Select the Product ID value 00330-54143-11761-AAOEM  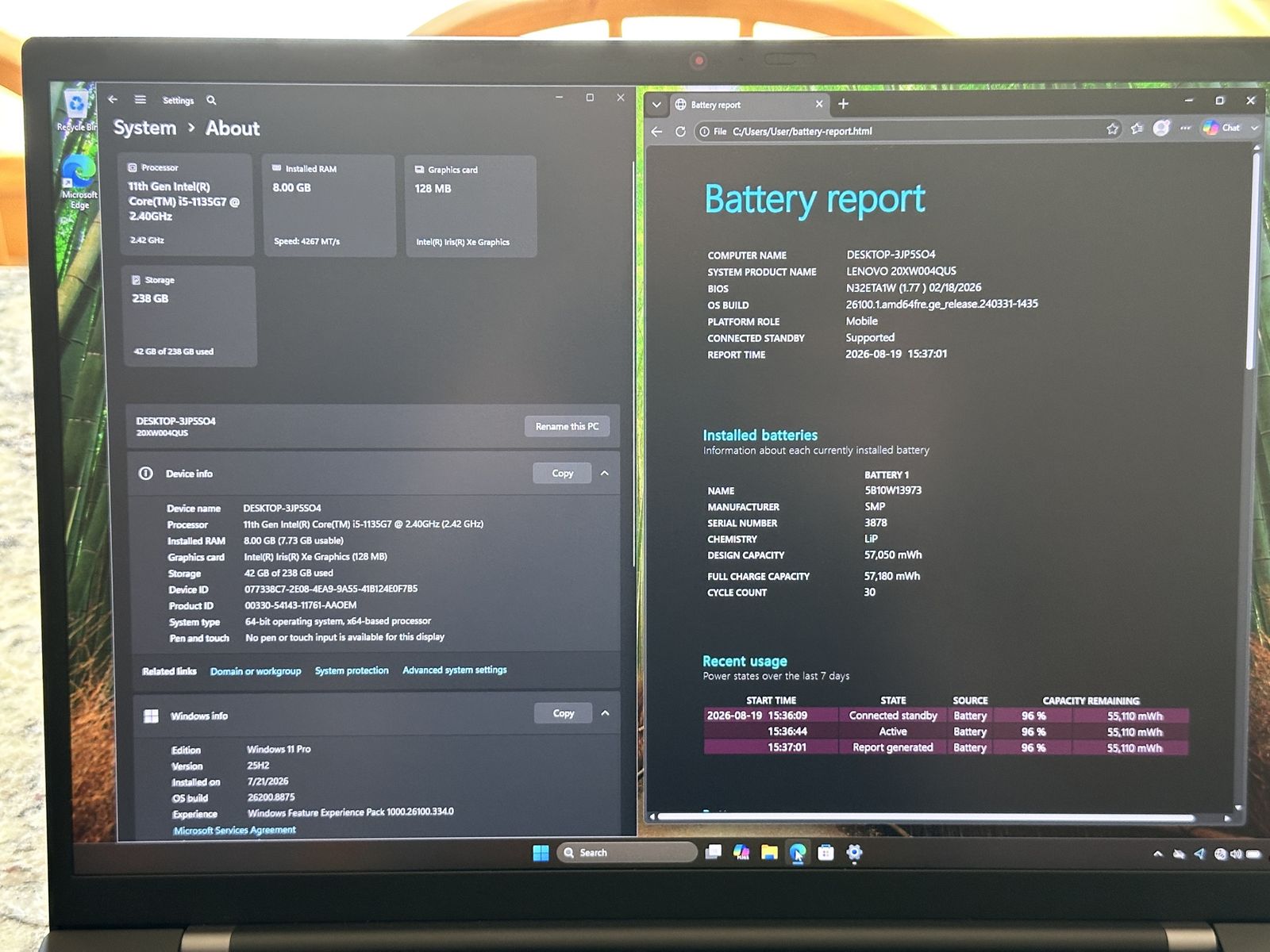click(301, 605)
